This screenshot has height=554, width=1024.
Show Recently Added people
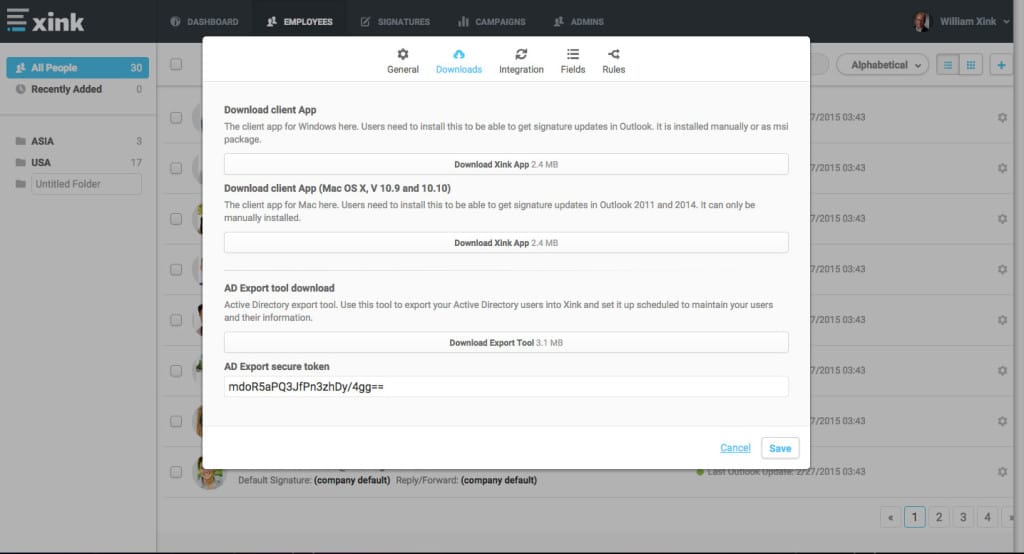click(x=78, y=89)
